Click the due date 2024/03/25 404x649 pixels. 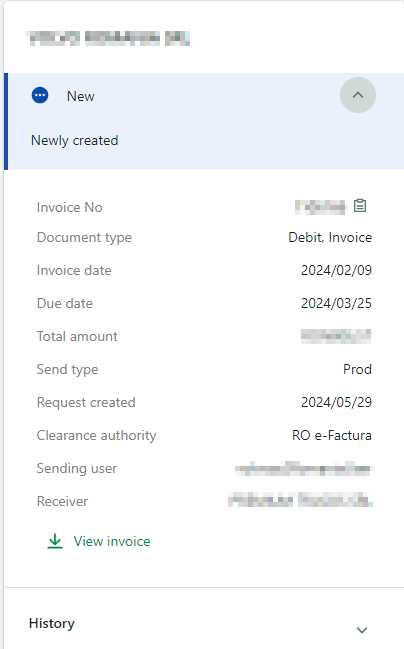click(x=336, y=303)
